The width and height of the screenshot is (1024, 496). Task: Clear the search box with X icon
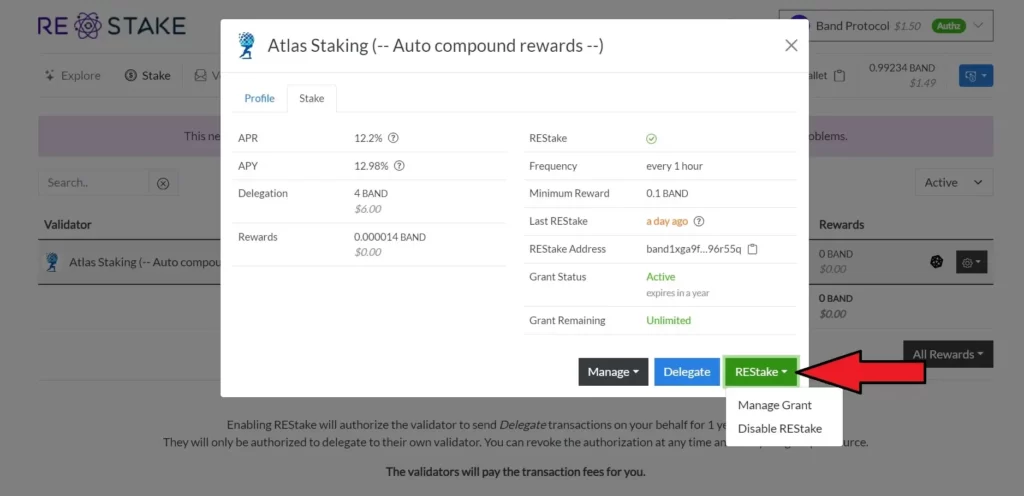[163, 183]
